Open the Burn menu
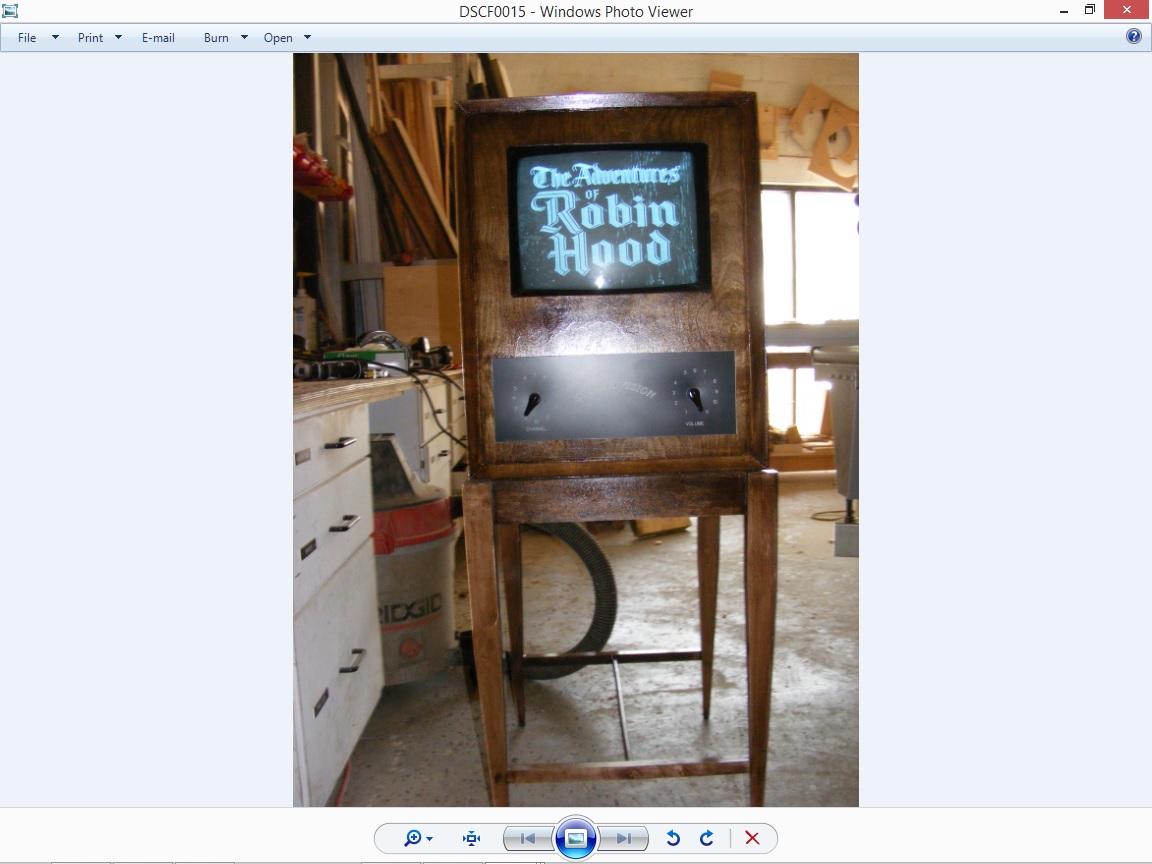Viewport: 1152px width, 864px height. click(x=216, y=37)
